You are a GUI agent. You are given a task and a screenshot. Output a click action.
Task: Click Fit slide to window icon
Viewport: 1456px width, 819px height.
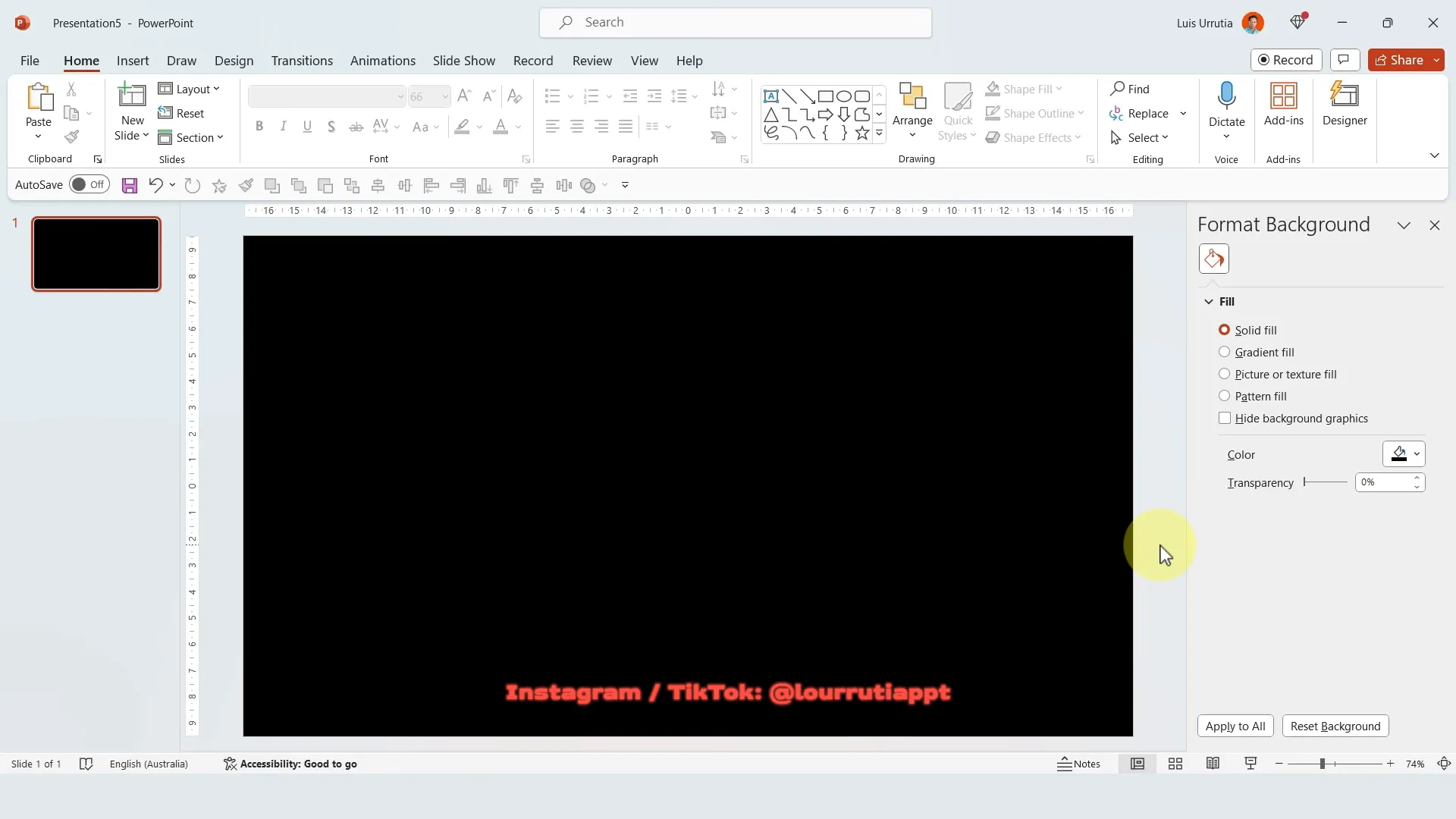[1444, 764]
